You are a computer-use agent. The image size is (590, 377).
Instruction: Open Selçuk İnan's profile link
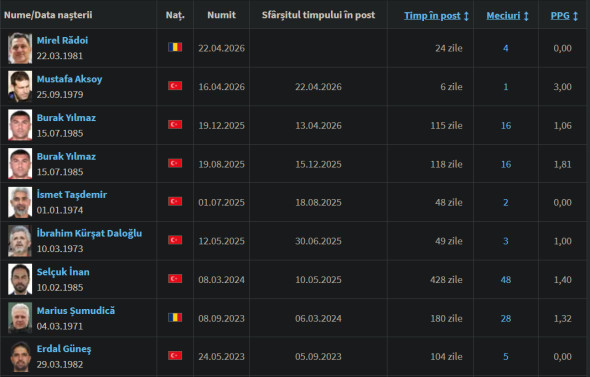pyautogui.click(x=63, y=272)
